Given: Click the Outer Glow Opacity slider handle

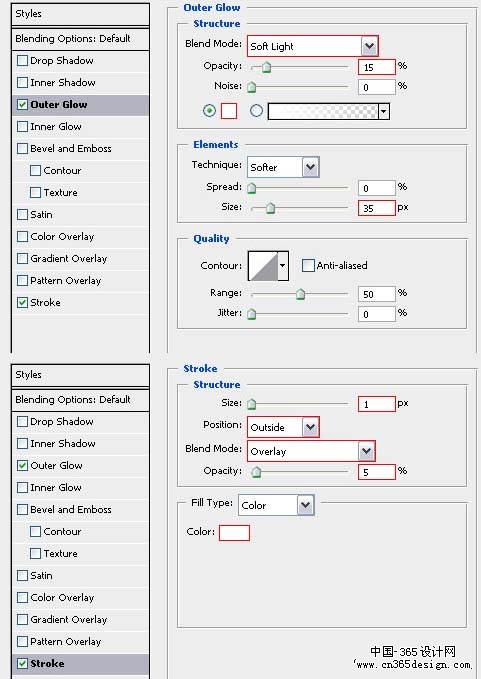Looking at the screenshot, I should (x=266, y=67).
